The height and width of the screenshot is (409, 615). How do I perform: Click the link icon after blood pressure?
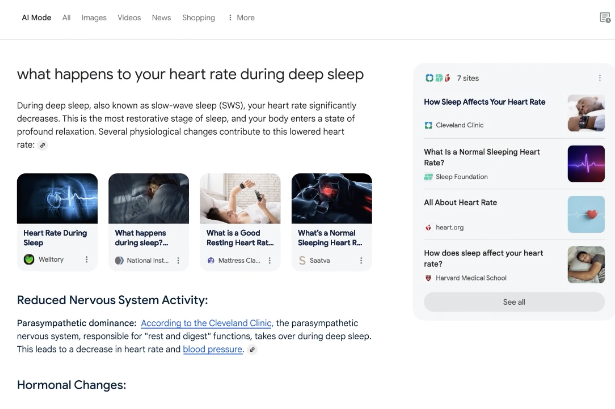(x=252, y=350)
